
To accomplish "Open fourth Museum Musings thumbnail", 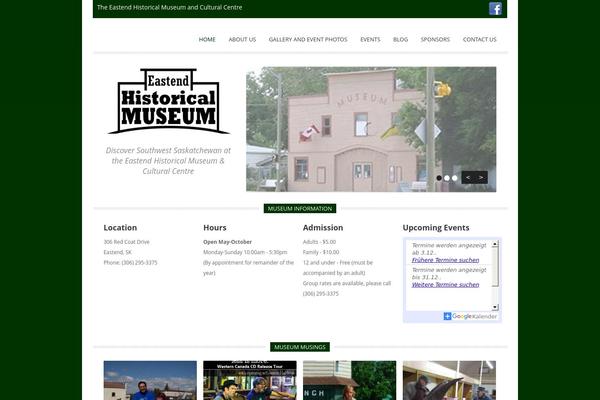I will click(x=449, y=380).
